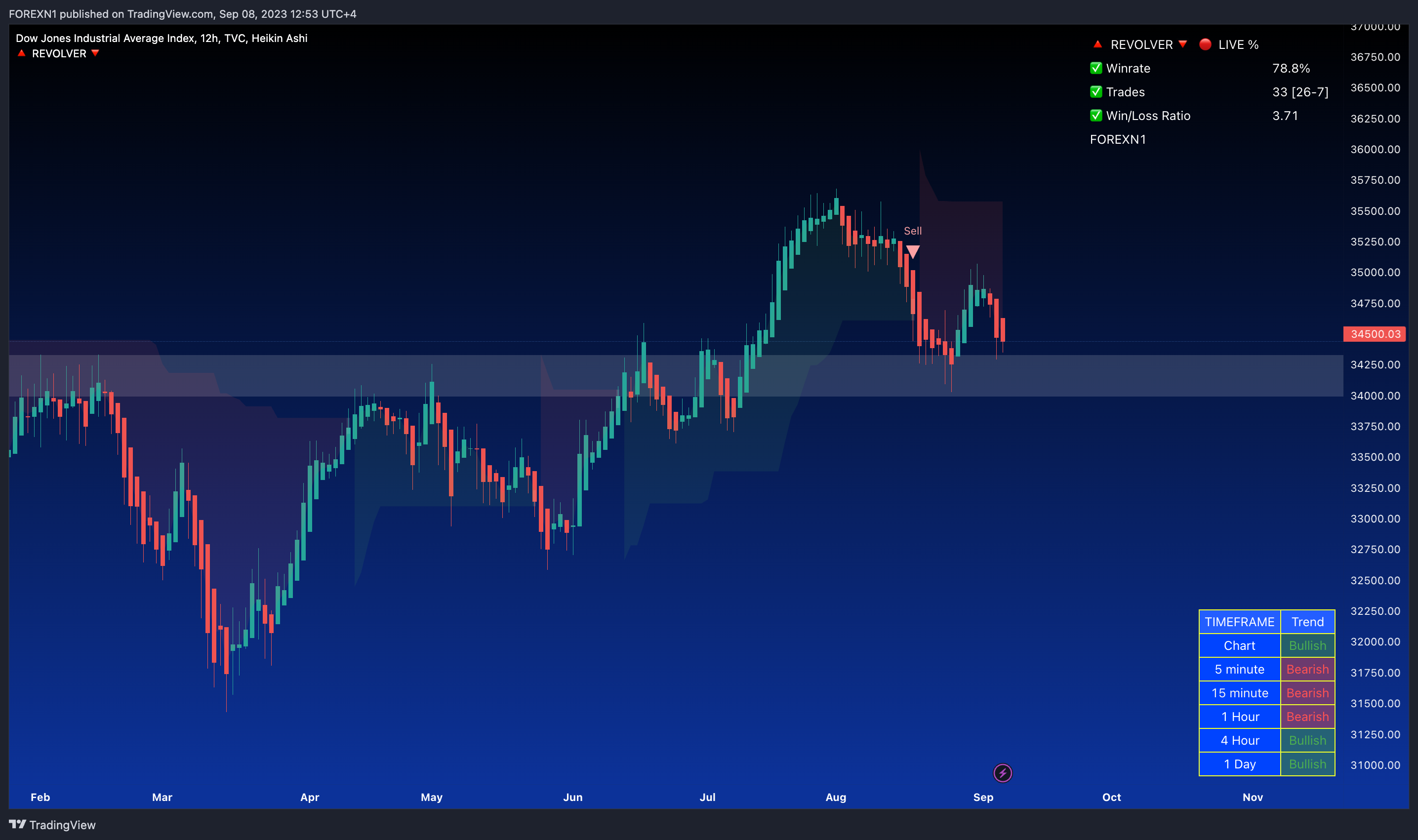Click the 34000.00 price axis label
Viewport: 1418px width, 840px height.
point(1375,395)
